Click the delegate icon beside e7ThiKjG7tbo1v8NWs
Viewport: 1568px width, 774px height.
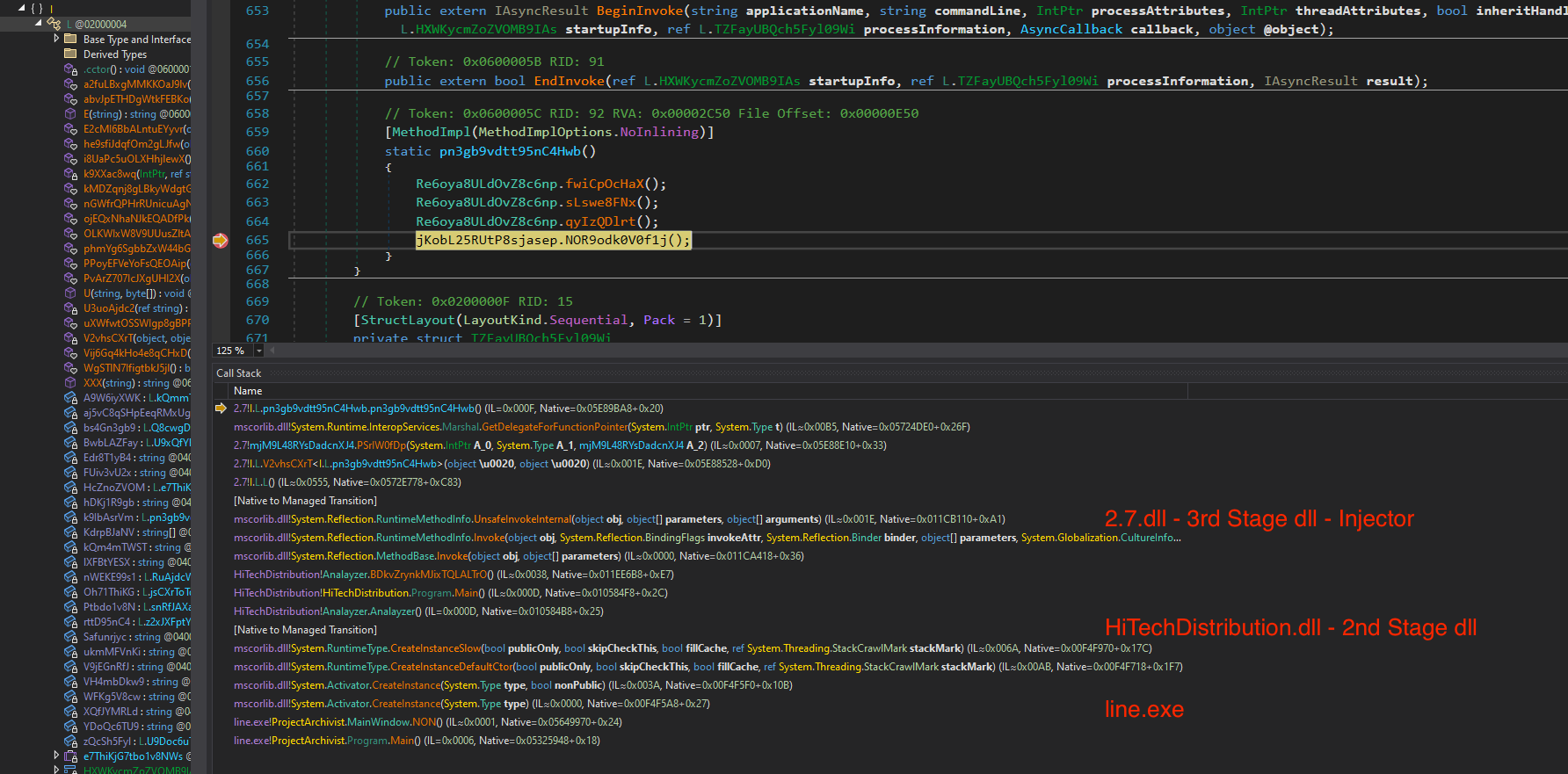[70, 756]
